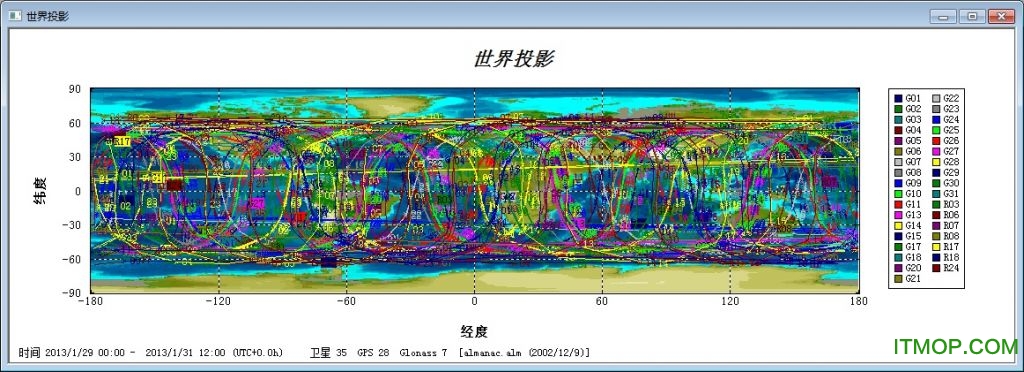Select the G31 legend label
This screenshot has width=1024, height=372.
(952, 194)
